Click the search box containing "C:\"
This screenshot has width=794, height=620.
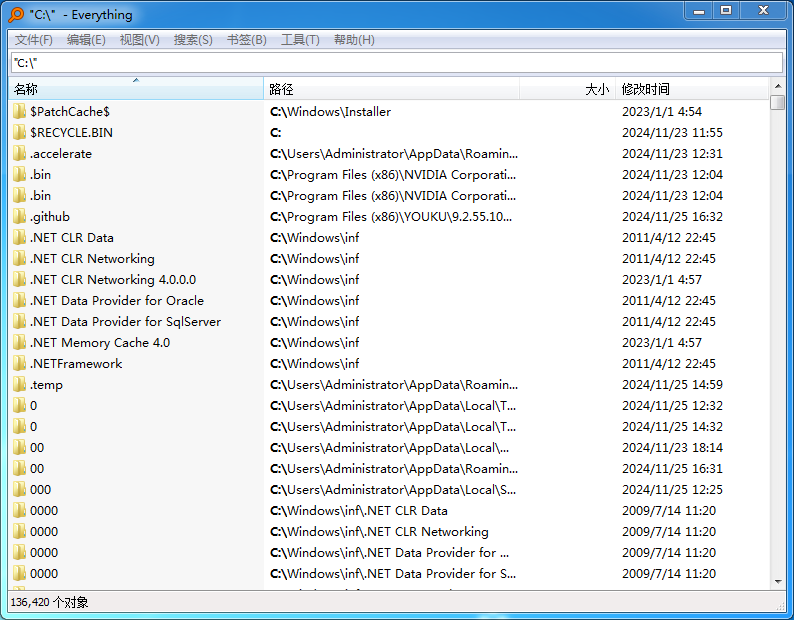click(x=396, y=63)
